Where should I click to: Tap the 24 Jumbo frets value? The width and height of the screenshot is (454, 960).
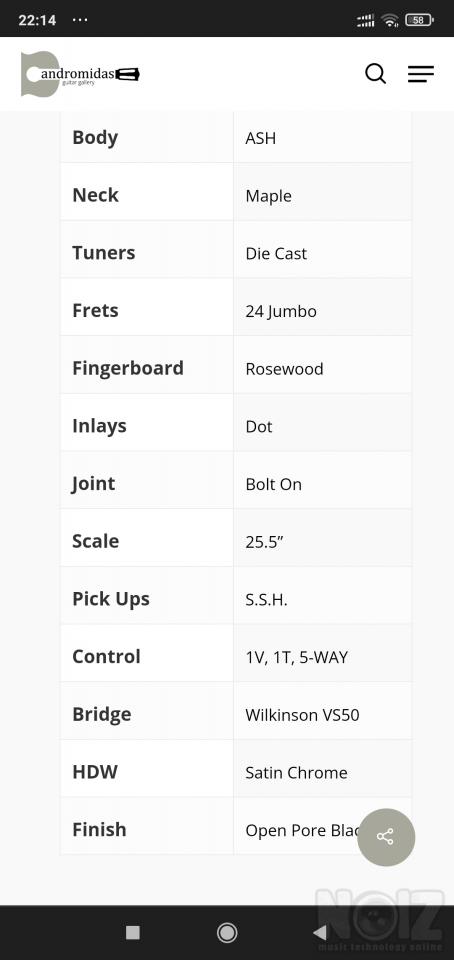pyautogui.click(x=281, y=312)
